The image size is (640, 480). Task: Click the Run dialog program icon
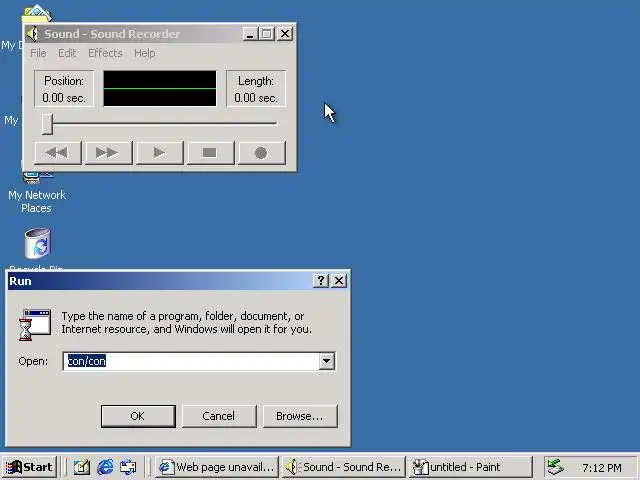(x=35, y=324)
